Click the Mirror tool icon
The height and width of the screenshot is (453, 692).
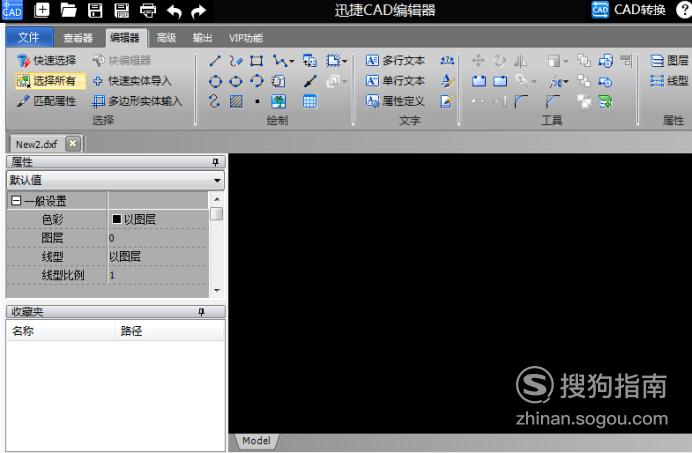(x=520, y=60)
